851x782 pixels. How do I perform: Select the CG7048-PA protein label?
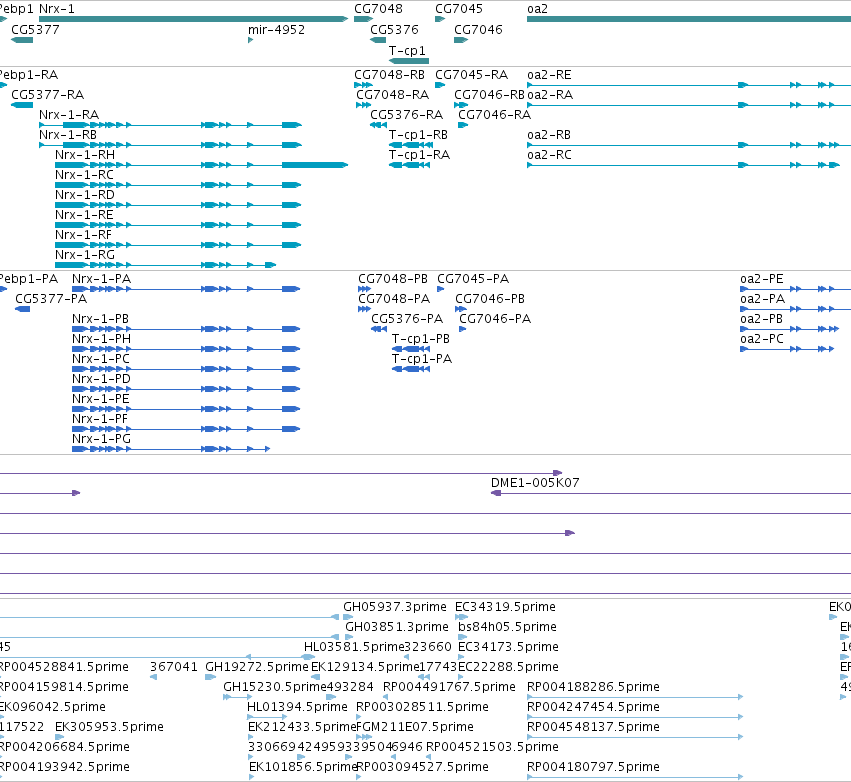(x=394, y=299)
